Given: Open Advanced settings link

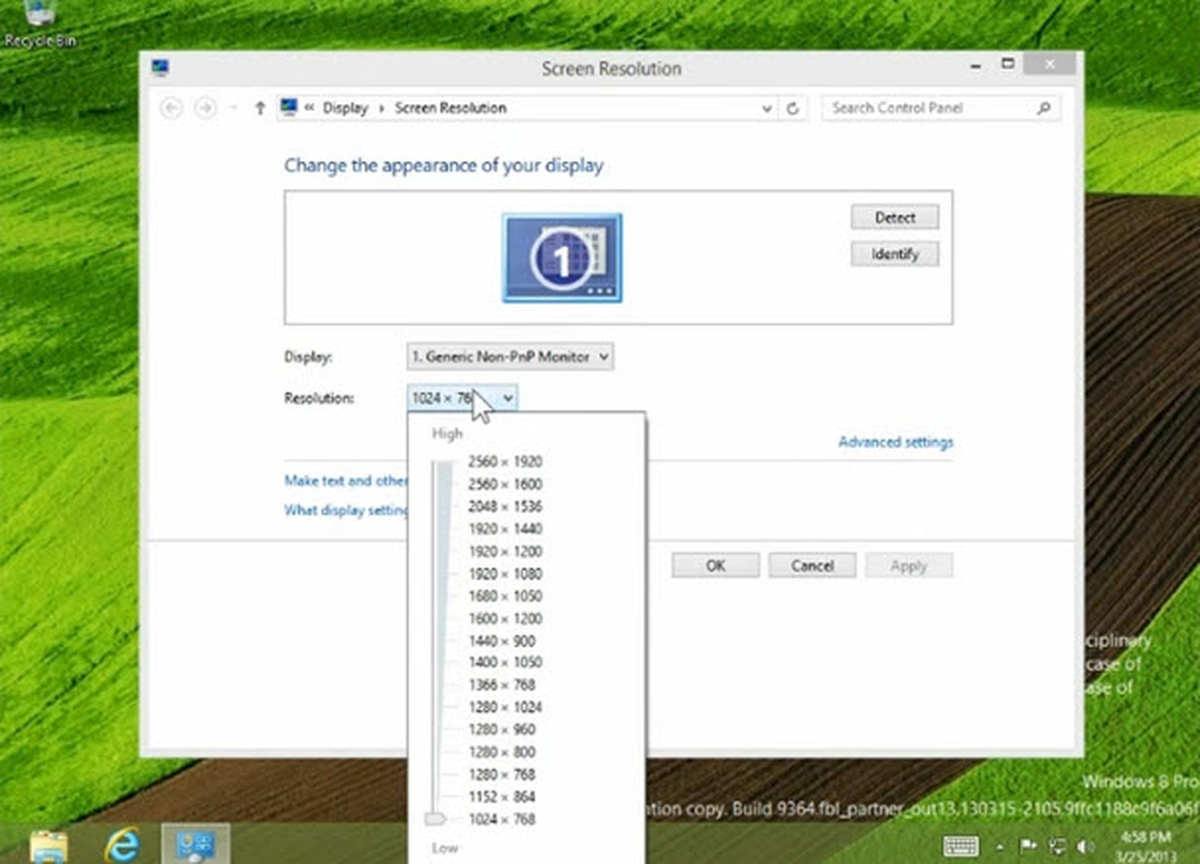Looking at the screenshot, I should pos(896,442).
